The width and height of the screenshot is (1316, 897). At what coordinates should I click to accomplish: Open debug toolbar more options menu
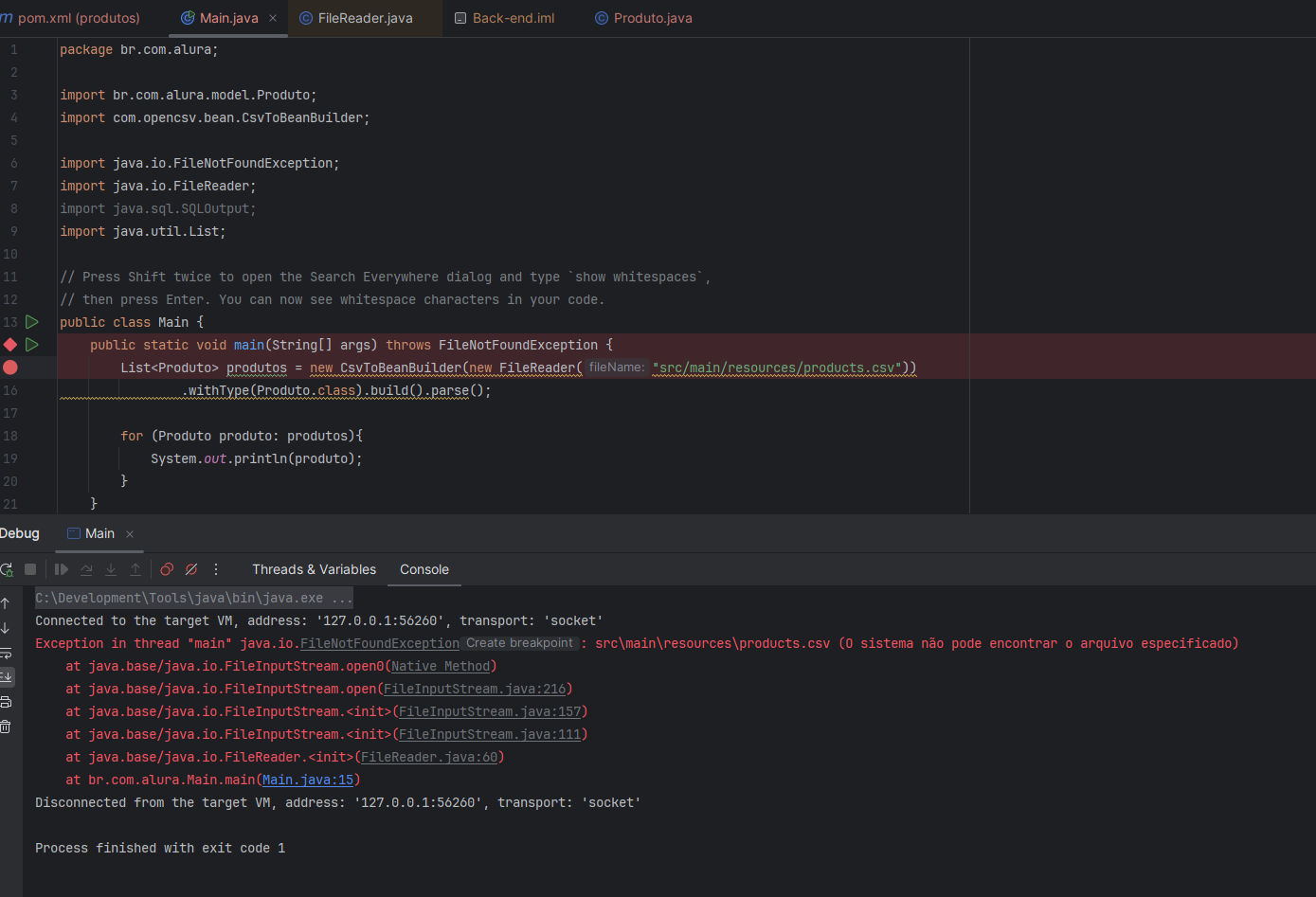coord(216,569)
